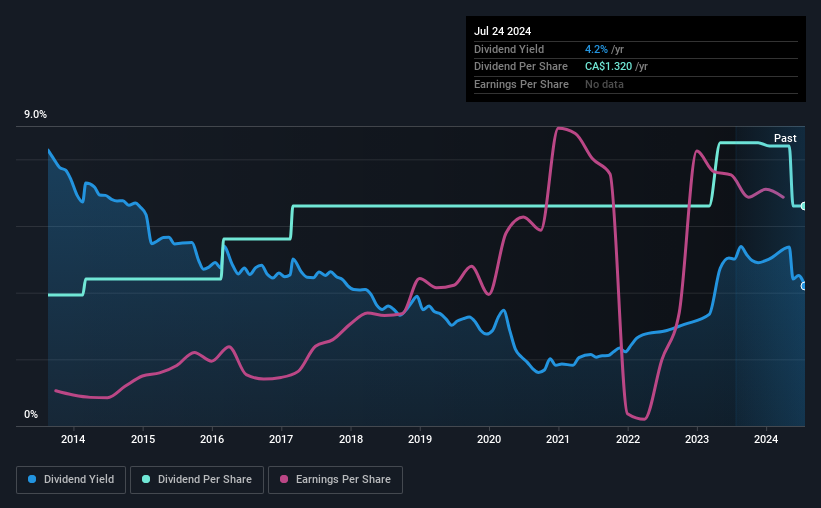Click the 4.2% Dividend Yield tooltip value
Screen dimensions: 821x508
tap(596, 49)
